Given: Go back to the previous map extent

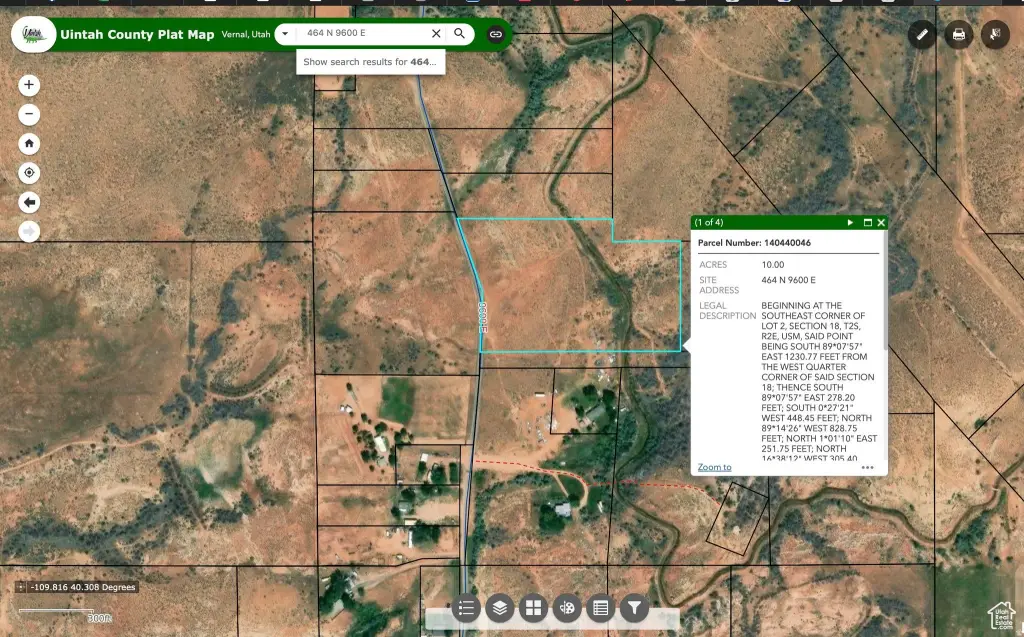Looking at the screenshot, I should coord(30,203).
